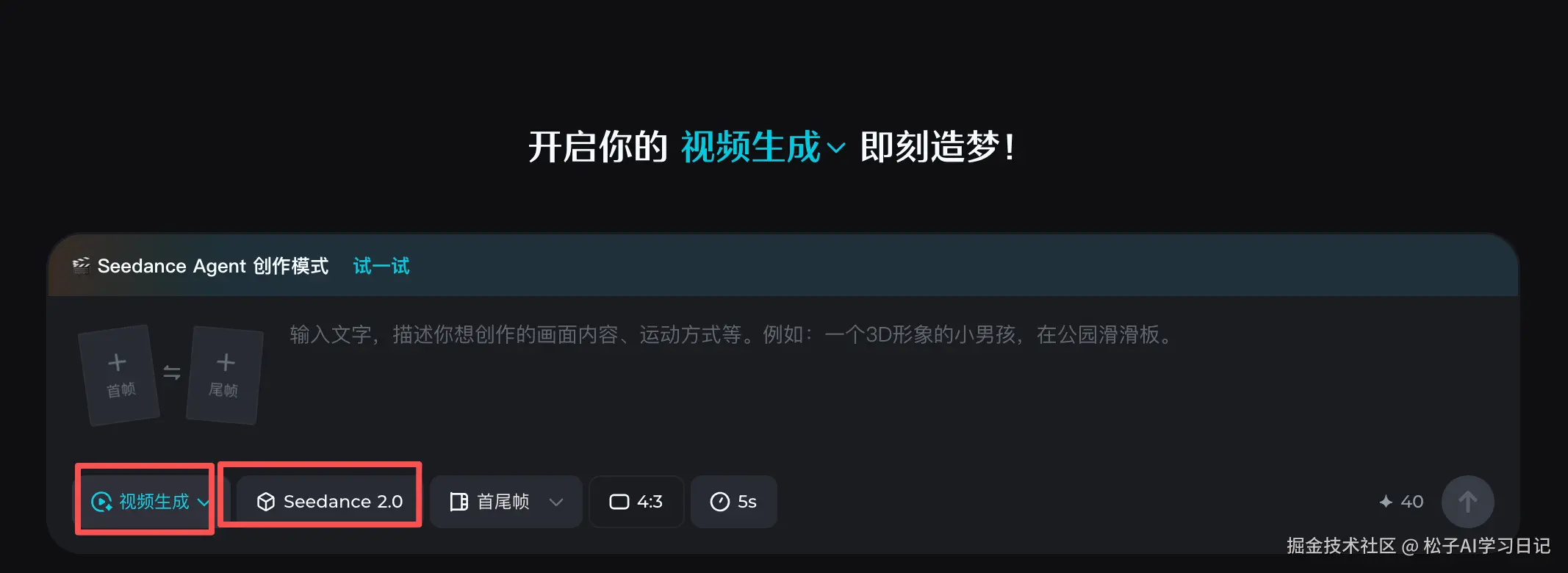Select the Seedance 2.0 model button

[x=328, y=502]
